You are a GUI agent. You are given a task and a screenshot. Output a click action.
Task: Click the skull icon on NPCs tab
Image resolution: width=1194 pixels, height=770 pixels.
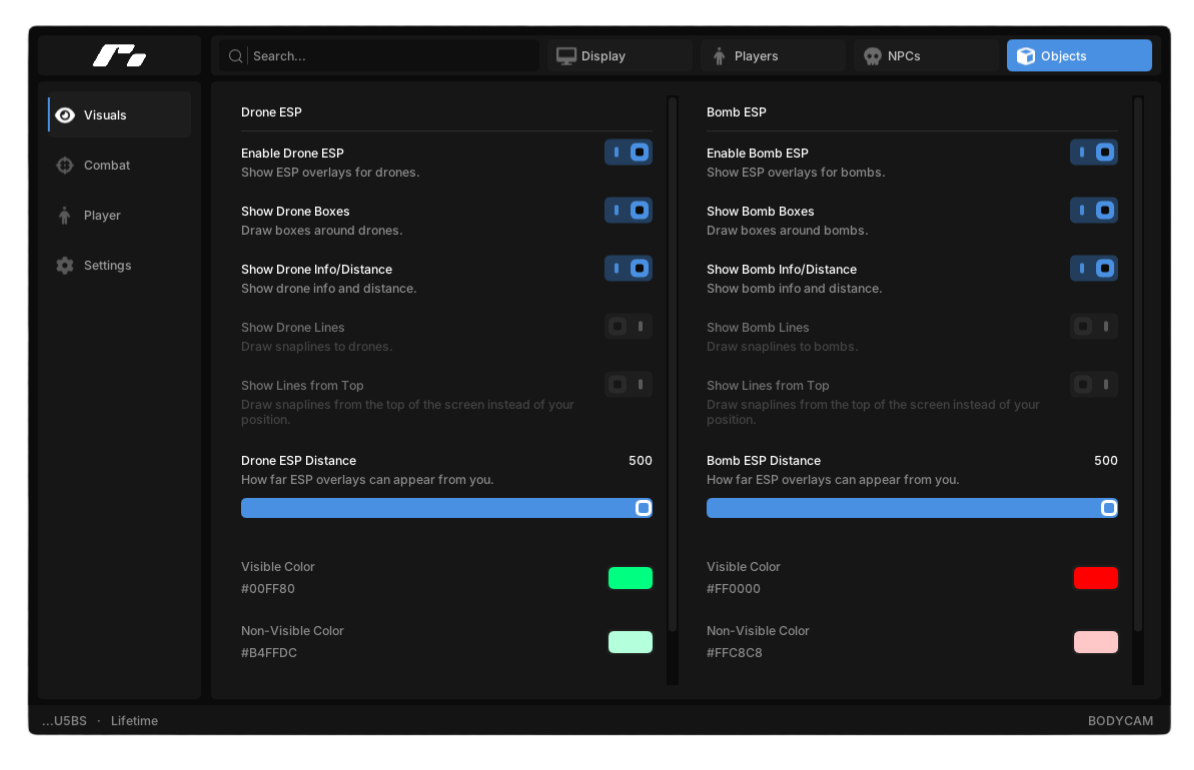coord(873,56)
